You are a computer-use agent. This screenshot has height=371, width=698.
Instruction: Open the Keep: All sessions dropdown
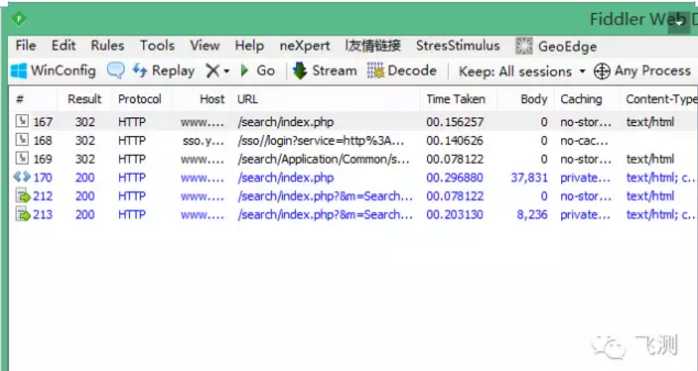[x=522, y=72]
